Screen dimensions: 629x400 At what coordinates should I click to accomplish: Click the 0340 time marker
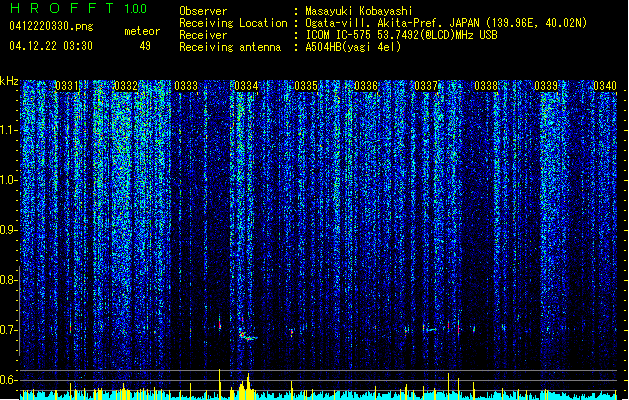[605, 86]
